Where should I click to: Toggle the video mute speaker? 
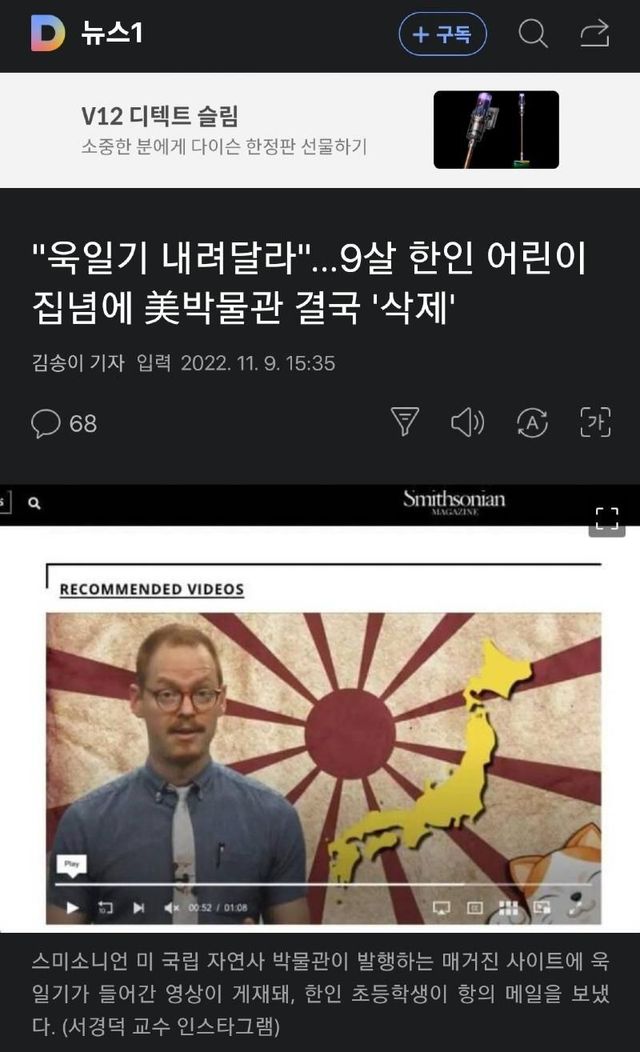[171, 907]
